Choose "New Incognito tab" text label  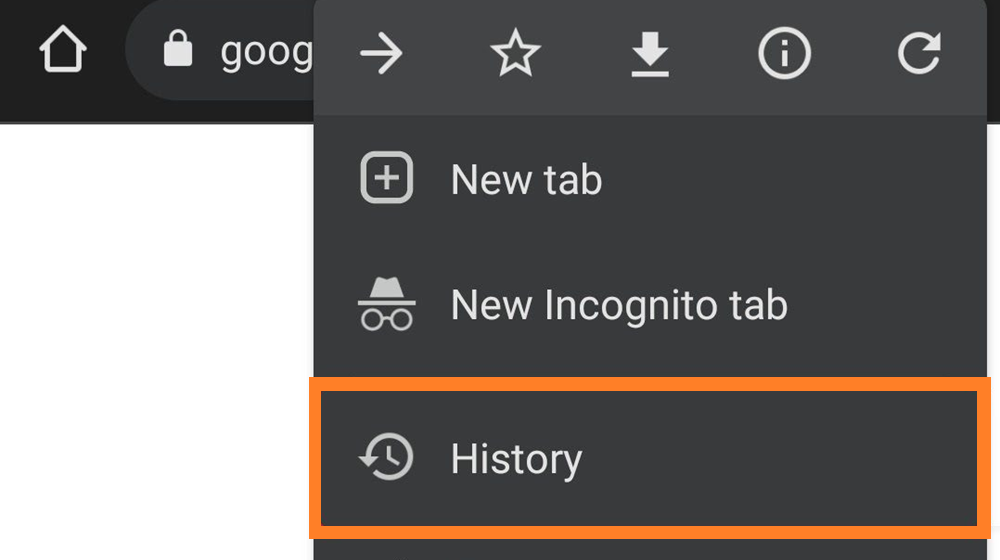(619, 305)
